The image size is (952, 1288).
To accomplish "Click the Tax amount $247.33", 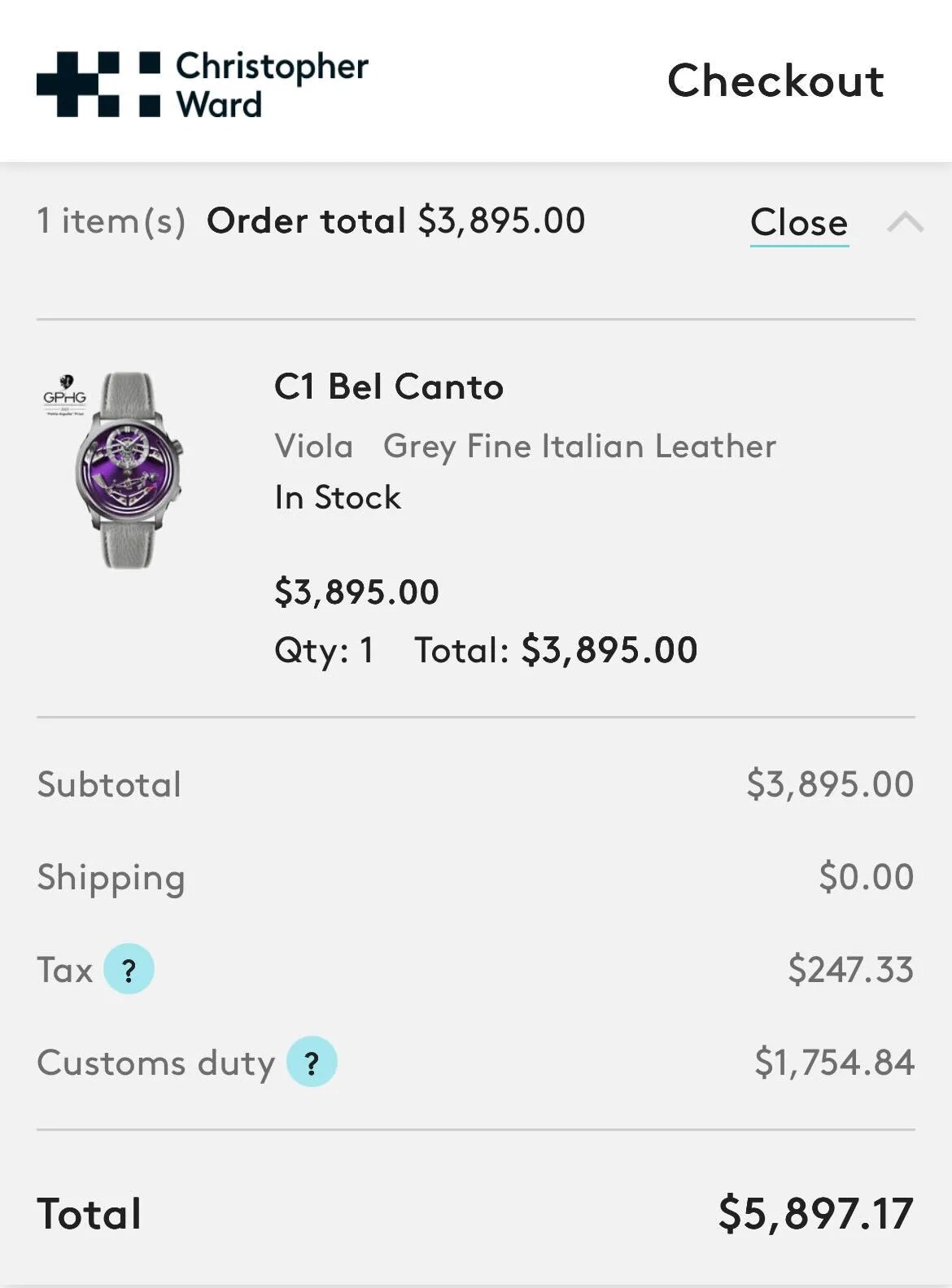I will pyautogui.click(x=850, y=969).
